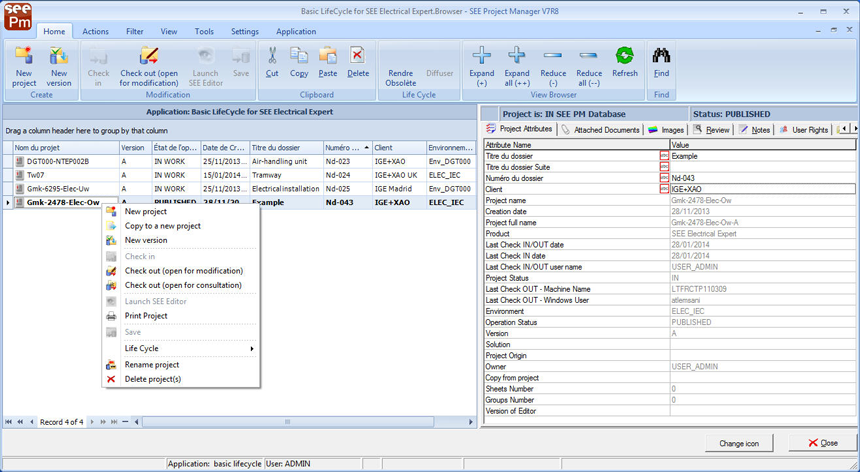Open the Actions ribbon tab
Screen dimensions: 860x472
(x=95, y=31)
